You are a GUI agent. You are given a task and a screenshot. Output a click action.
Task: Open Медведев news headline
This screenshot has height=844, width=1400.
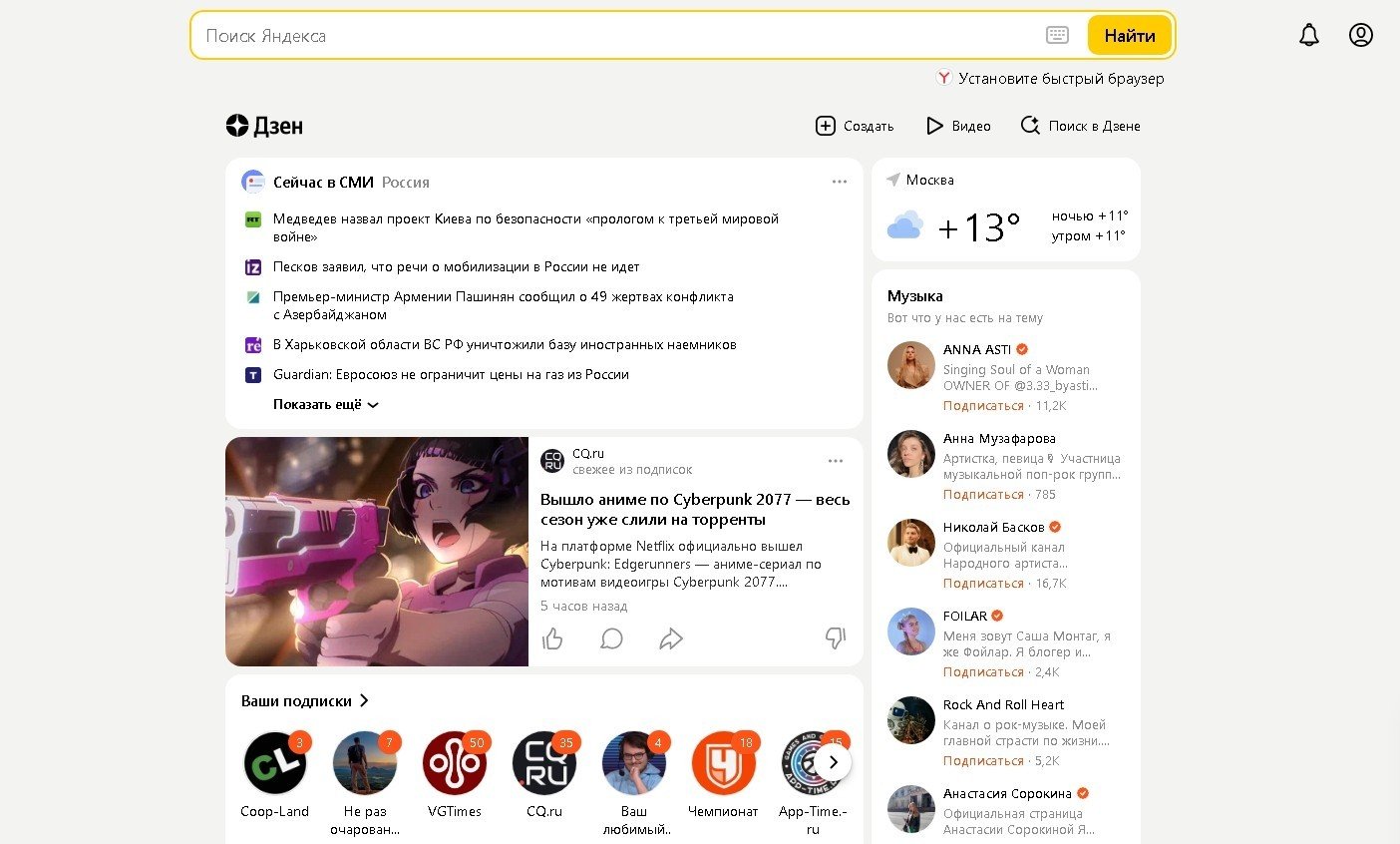click(525, 227)
